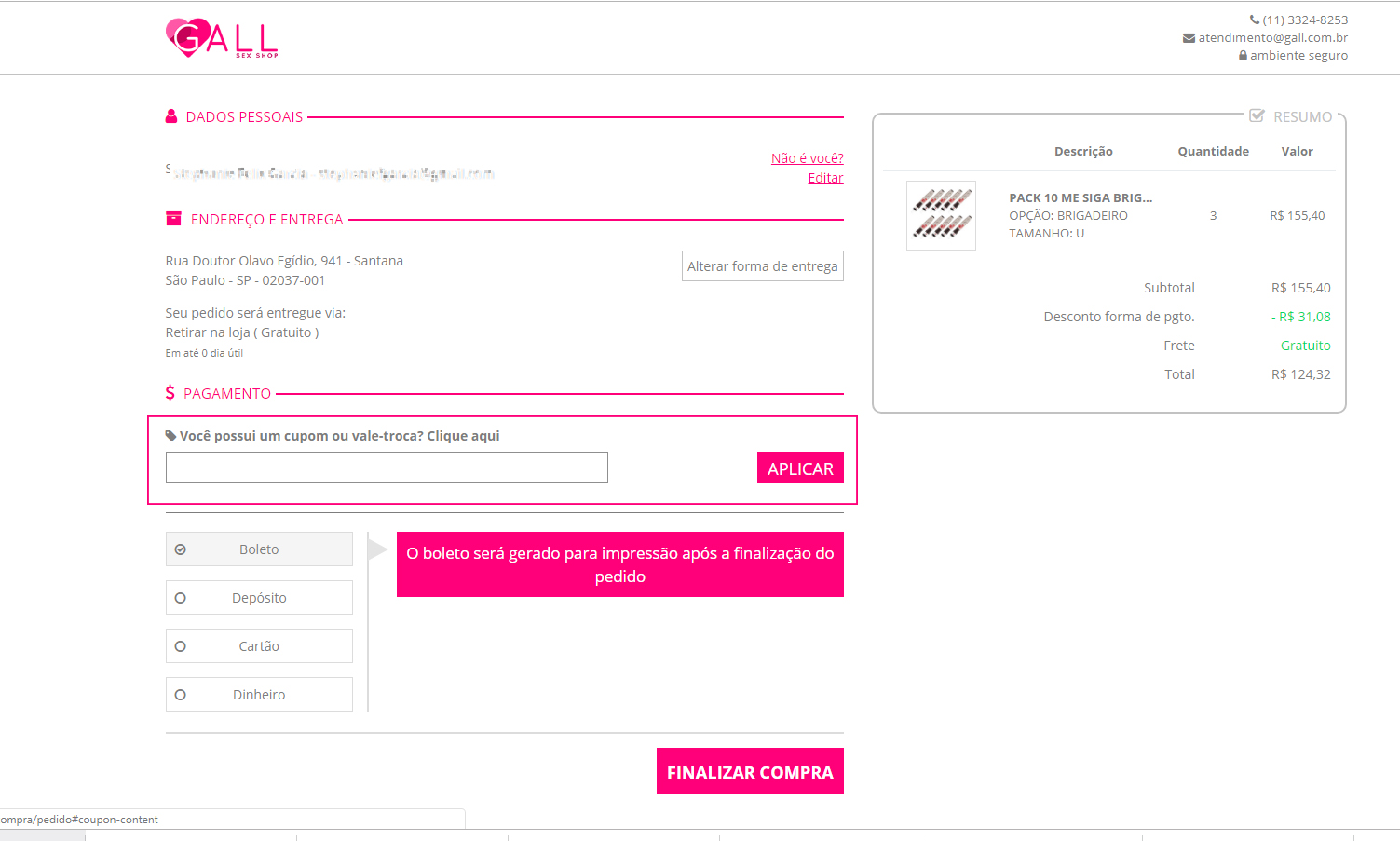Click the 'OPÇÃO: BRIGADEIRO' product option text
Screen dimensions: 1400x841
(x=1068, y=215)
